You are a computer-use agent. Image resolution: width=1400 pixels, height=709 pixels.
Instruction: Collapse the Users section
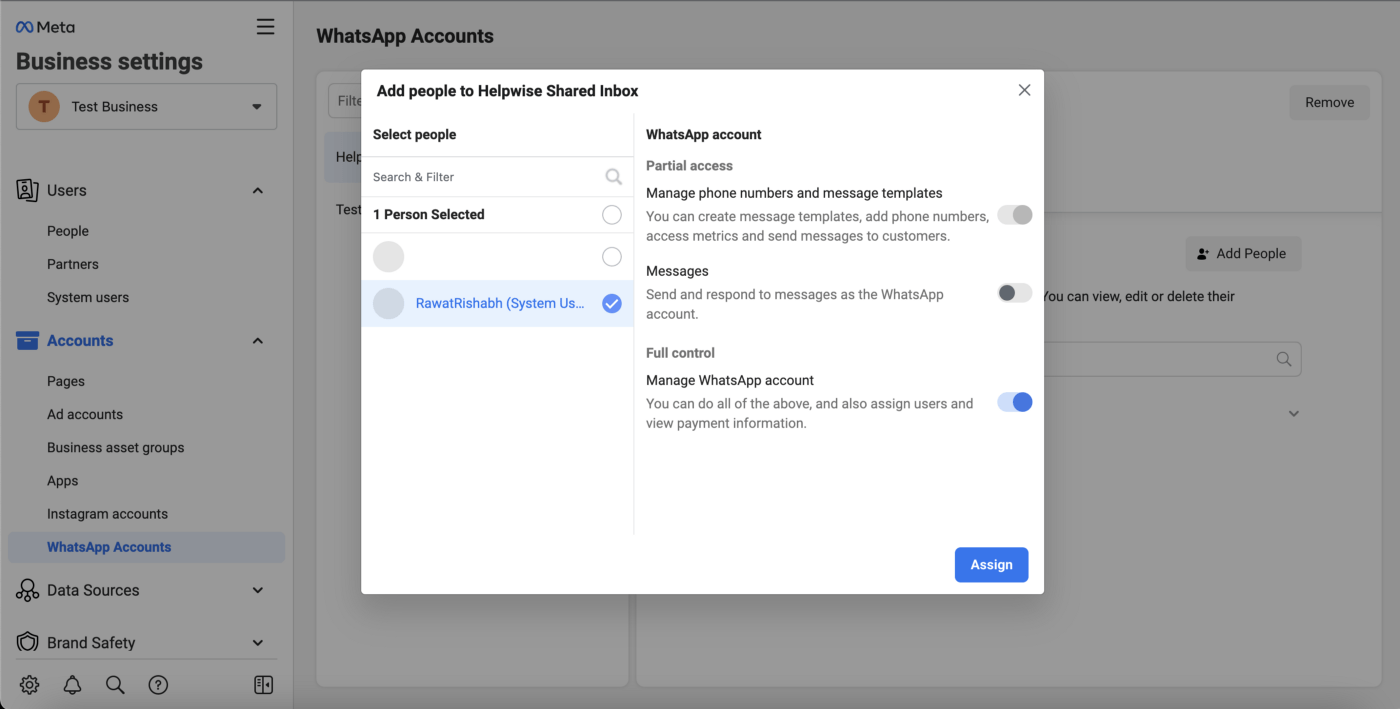257,191
